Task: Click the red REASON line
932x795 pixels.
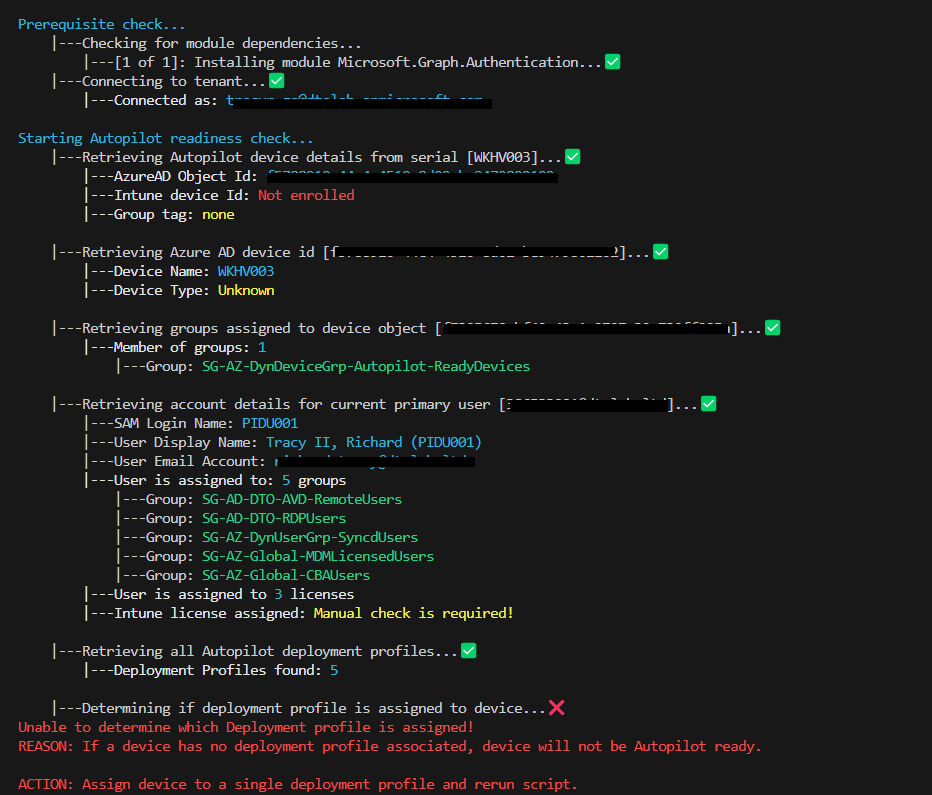Action: 389,747
